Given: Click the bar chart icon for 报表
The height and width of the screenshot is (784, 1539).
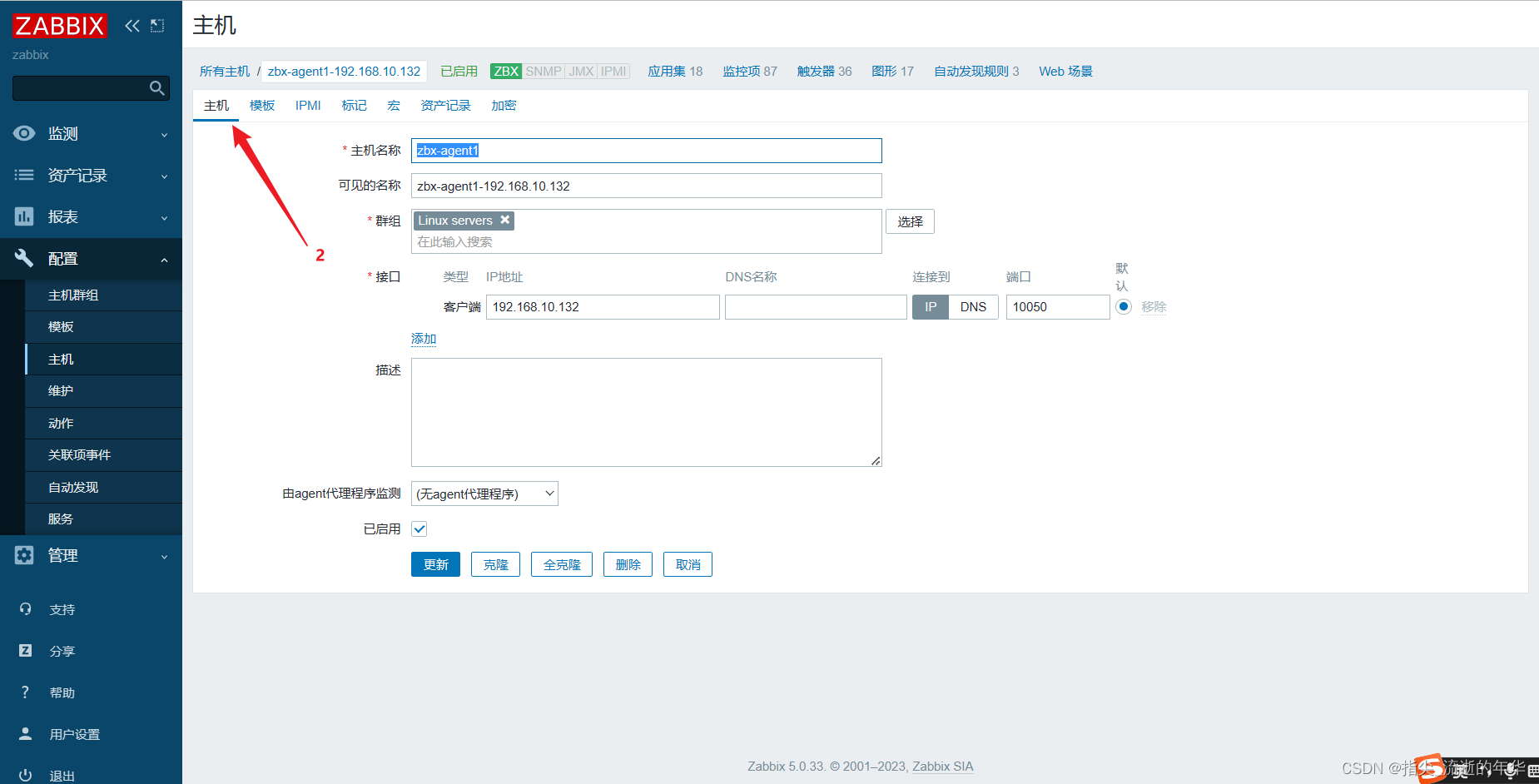Looking at the screenshot, I should (24, 216).
